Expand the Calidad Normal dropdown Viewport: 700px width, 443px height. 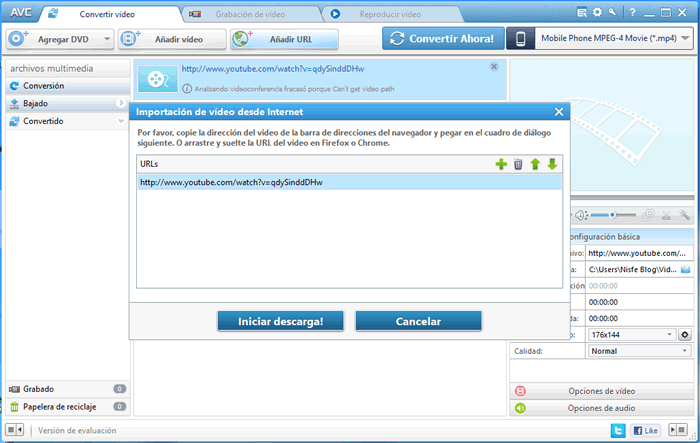[685, 352]
